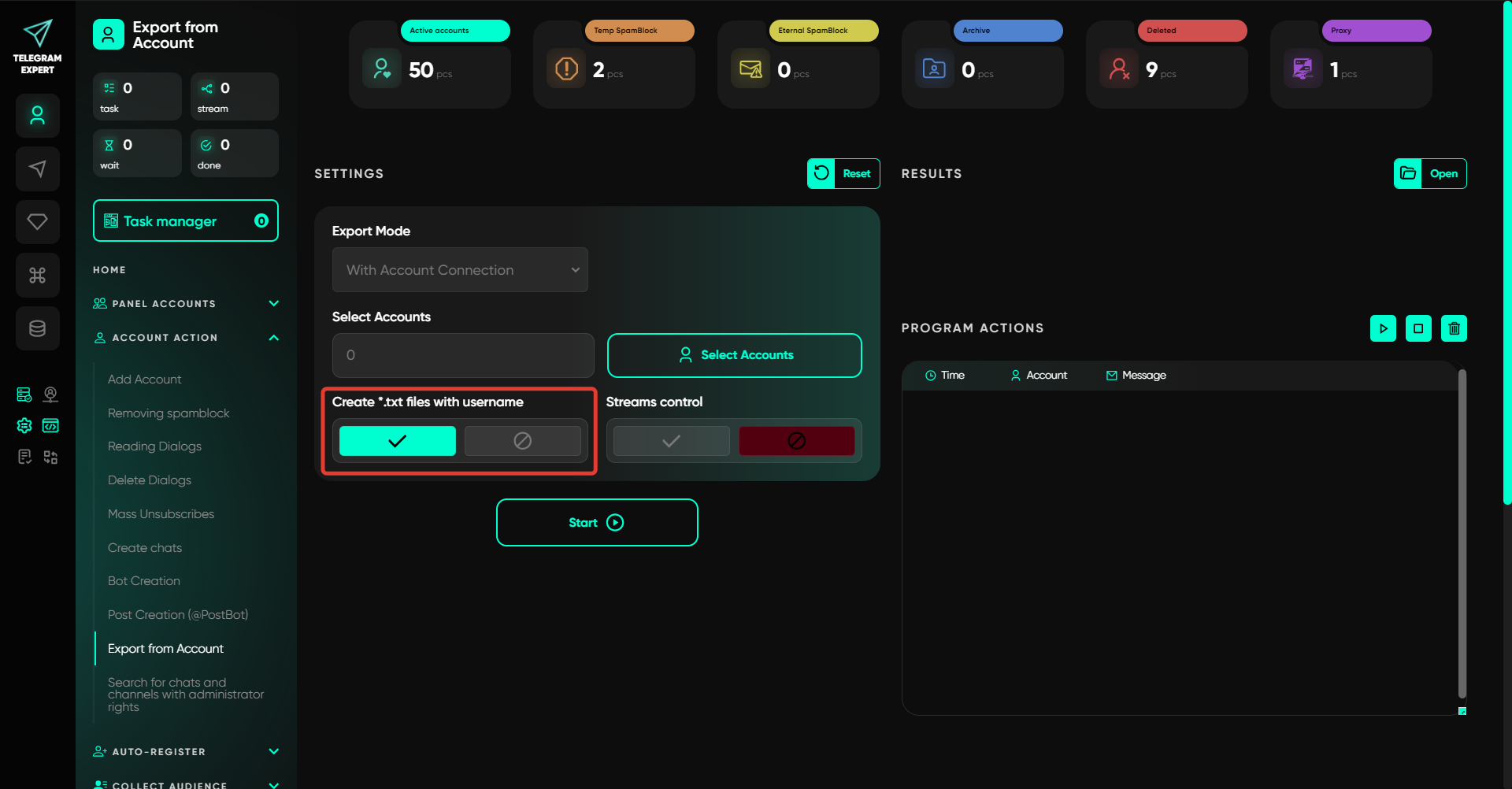Image resolution: width=1512 pixels, height=789 pixels.
Task: Open the Export Mode dropdown
Action: tap(460, 270)
